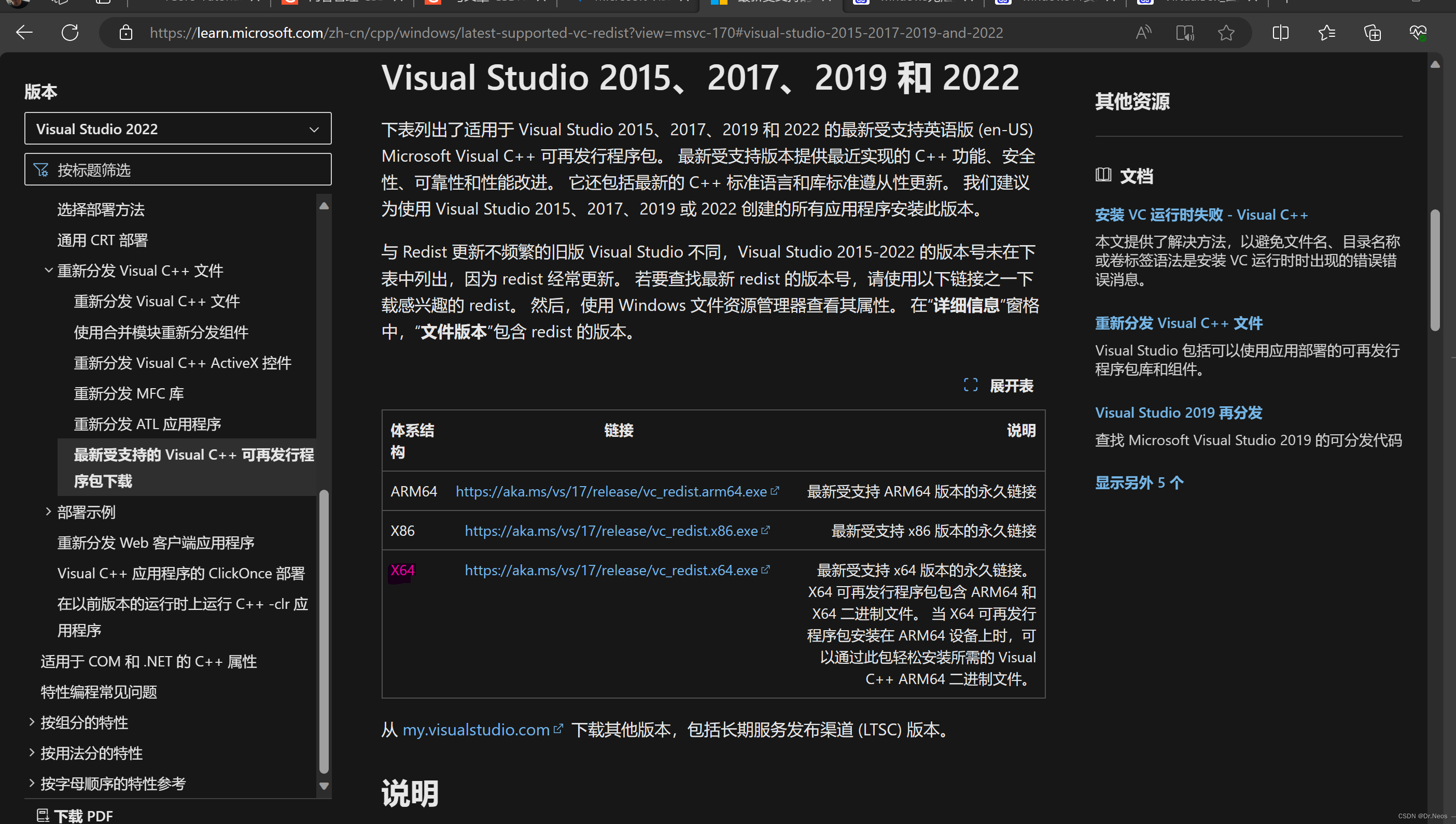Screen dimensions: 1456x824
Task: Click the address bar URL field
Action: click(x=576, y=33)
